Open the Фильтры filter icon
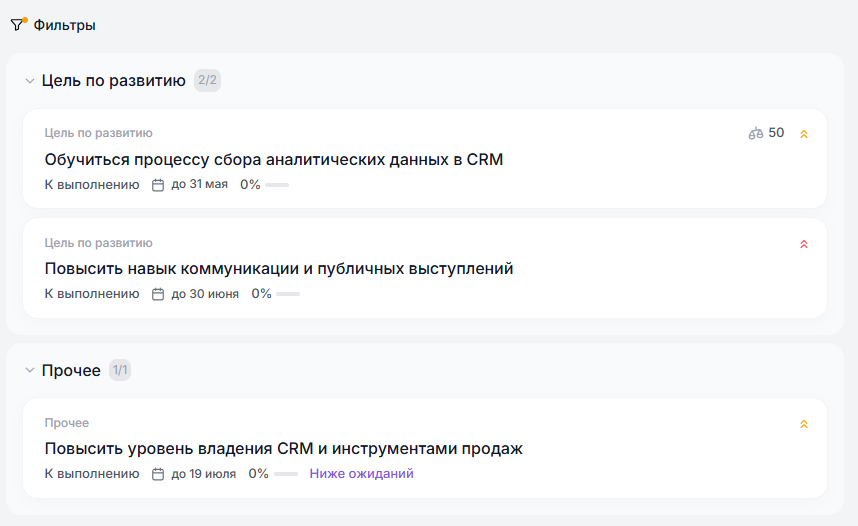This screenshot has width=858, height=526. coord(18,25)
